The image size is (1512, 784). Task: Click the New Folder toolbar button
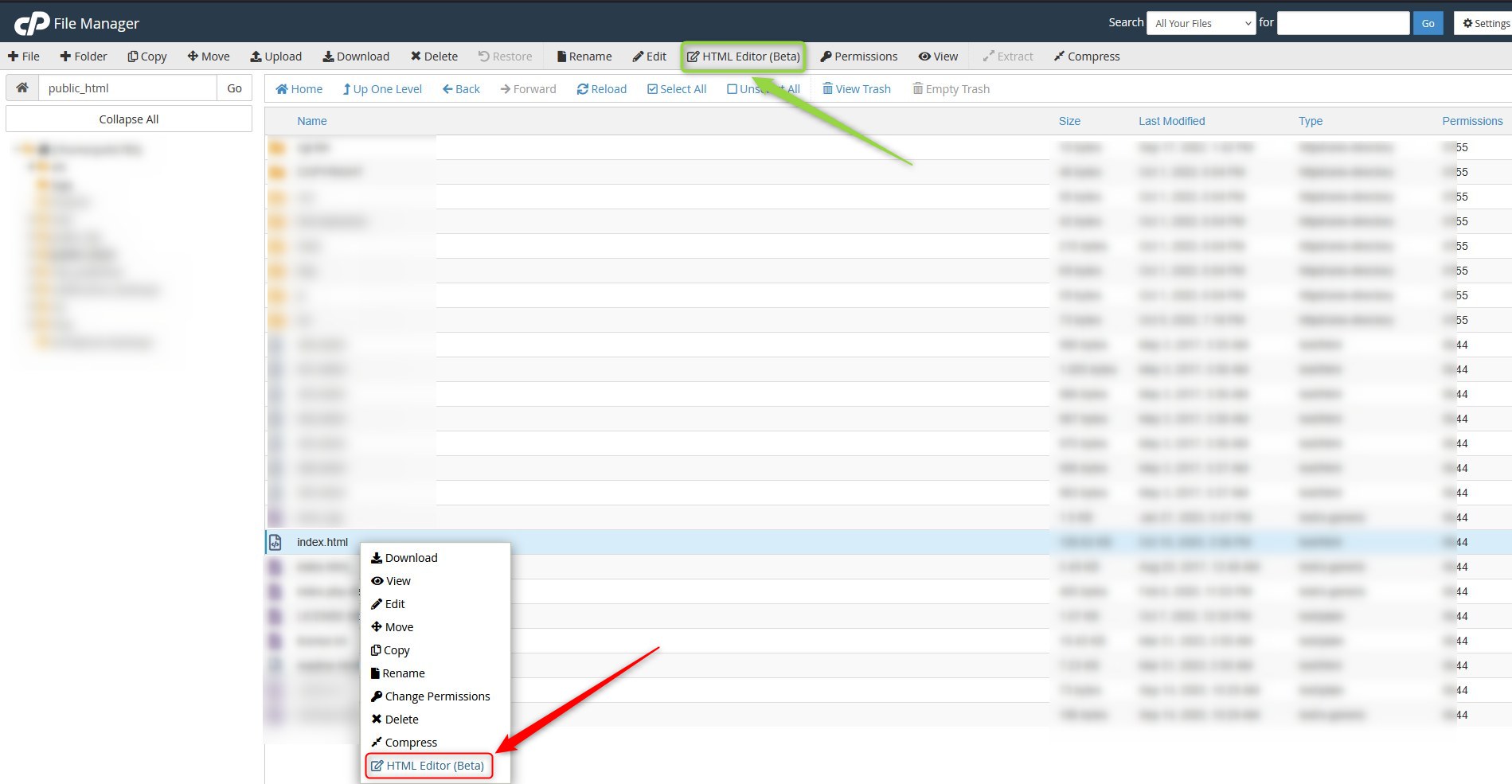pyautogui.click(x=83, y=57)
